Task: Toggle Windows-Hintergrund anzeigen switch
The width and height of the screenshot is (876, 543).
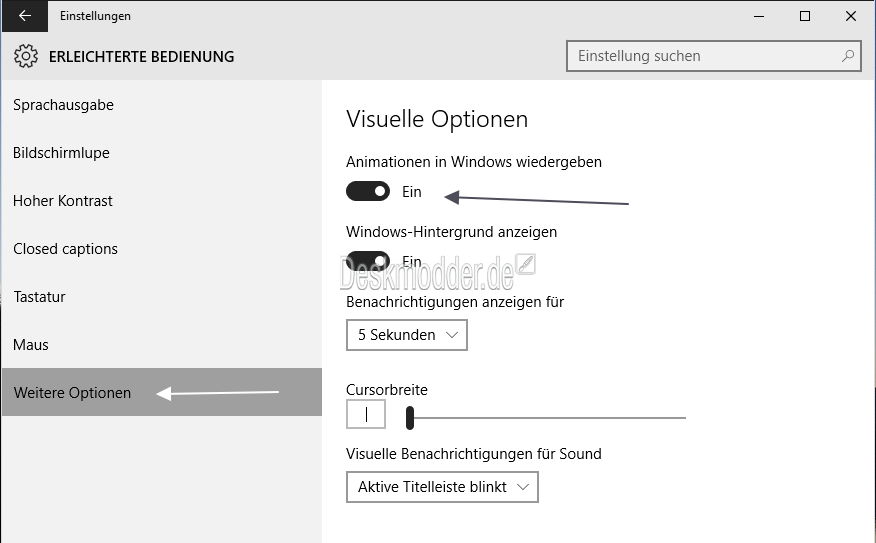Action: (368, 261)
